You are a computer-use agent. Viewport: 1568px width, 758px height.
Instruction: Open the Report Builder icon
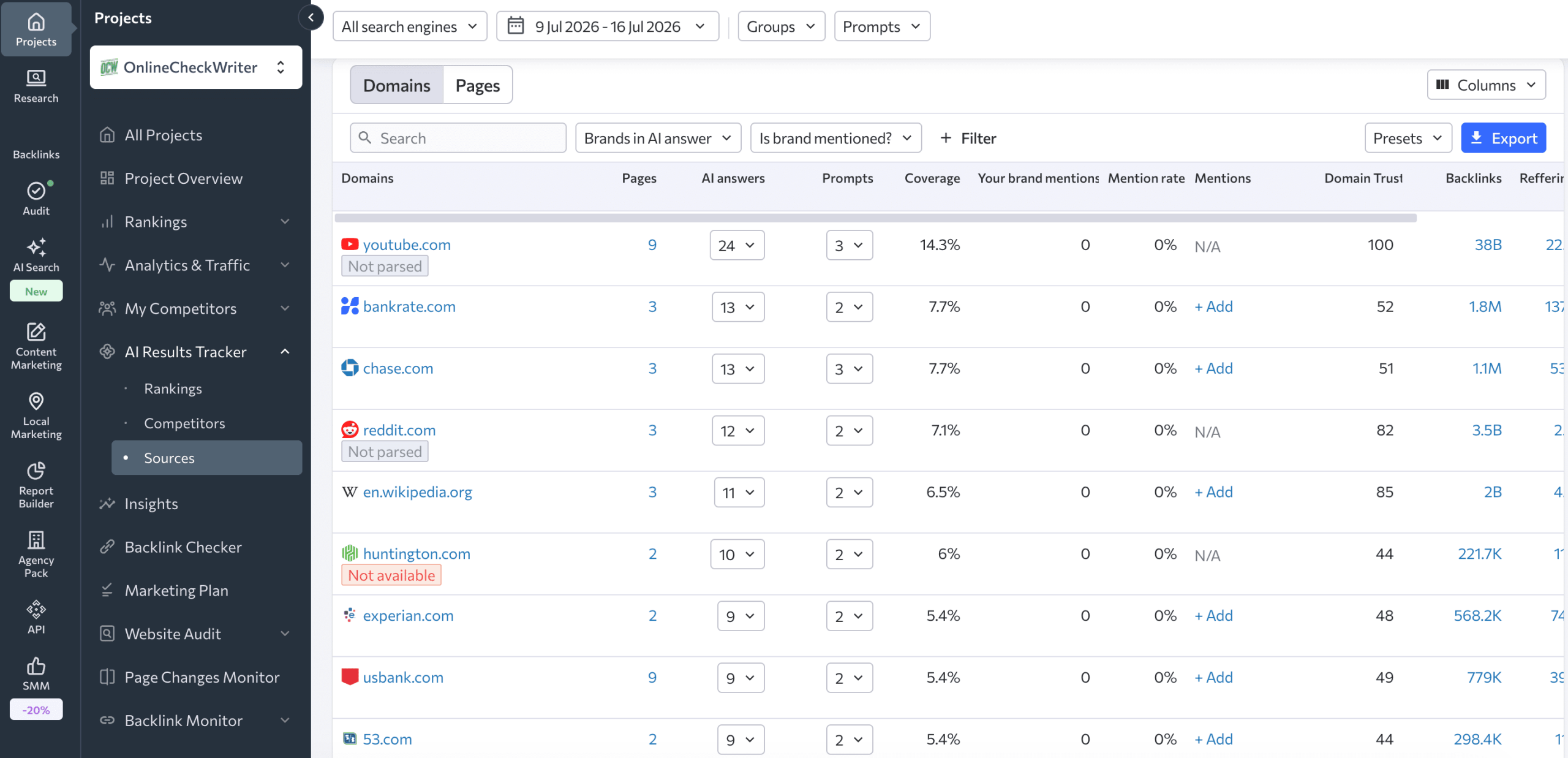coord(36,471)
